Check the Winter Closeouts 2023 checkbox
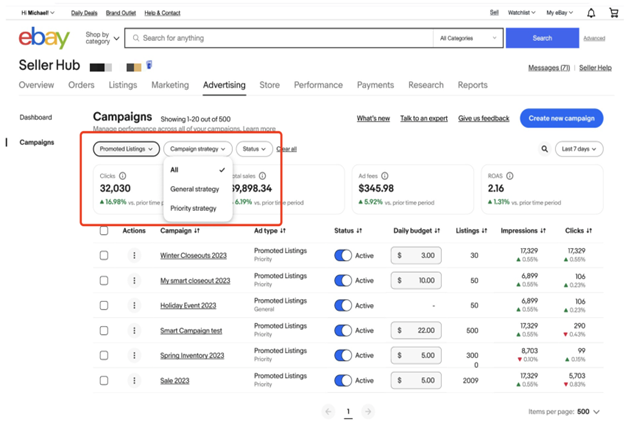Image resolution: width=625 pixels, height=432 pixels. [x=104, y=255]
